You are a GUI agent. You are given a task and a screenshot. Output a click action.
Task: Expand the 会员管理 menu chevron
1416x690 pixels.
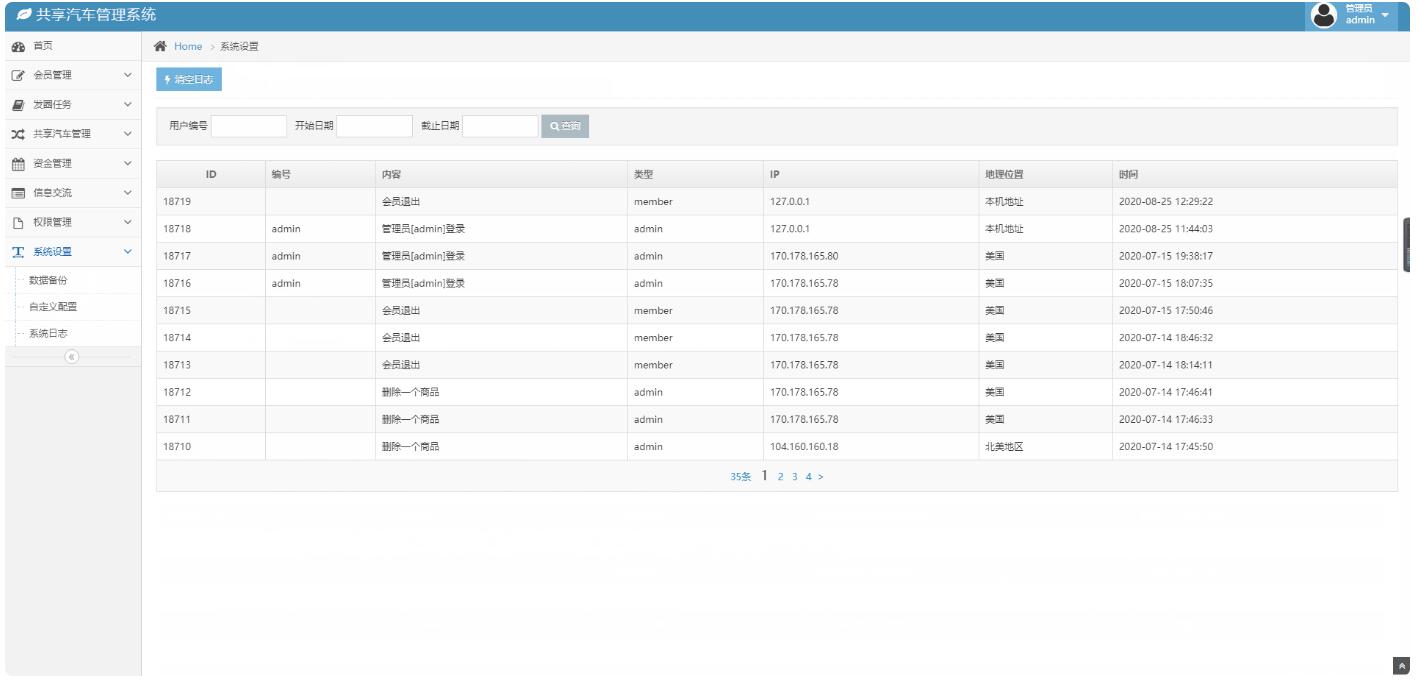point(126,74)
